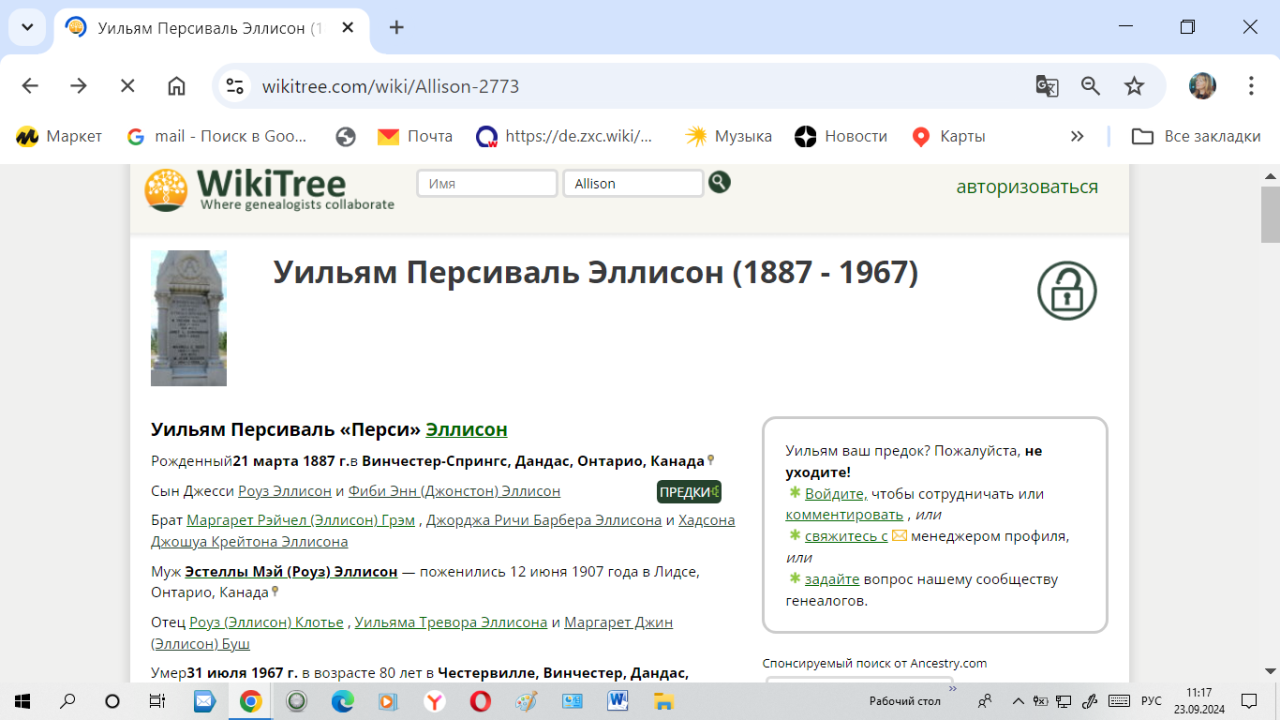Show hidden system tray icons

pyautogui.click(x=1018, y=701)
